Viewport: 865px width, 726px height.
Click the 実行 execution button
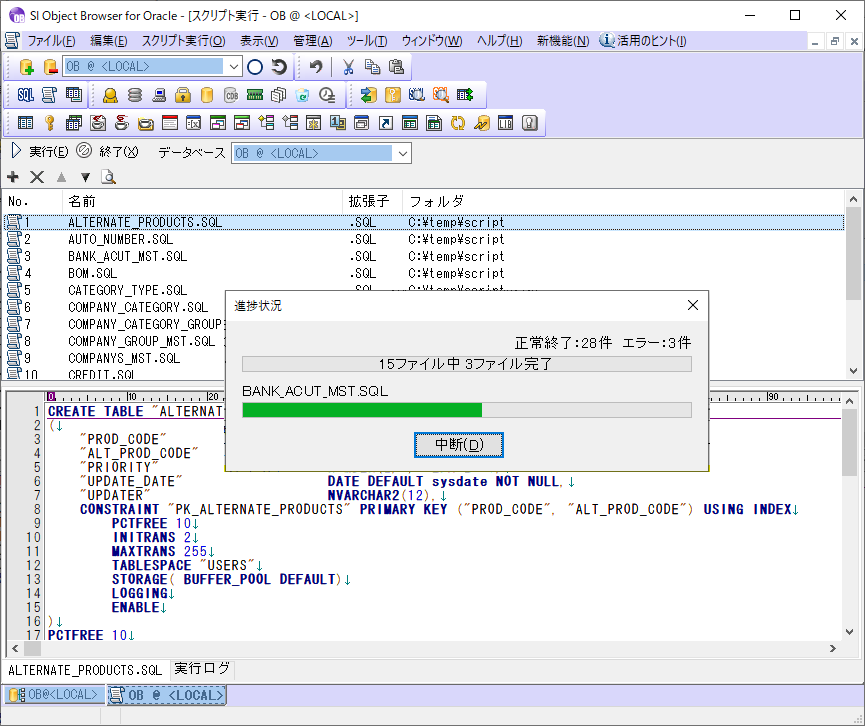tap(42, 151)
